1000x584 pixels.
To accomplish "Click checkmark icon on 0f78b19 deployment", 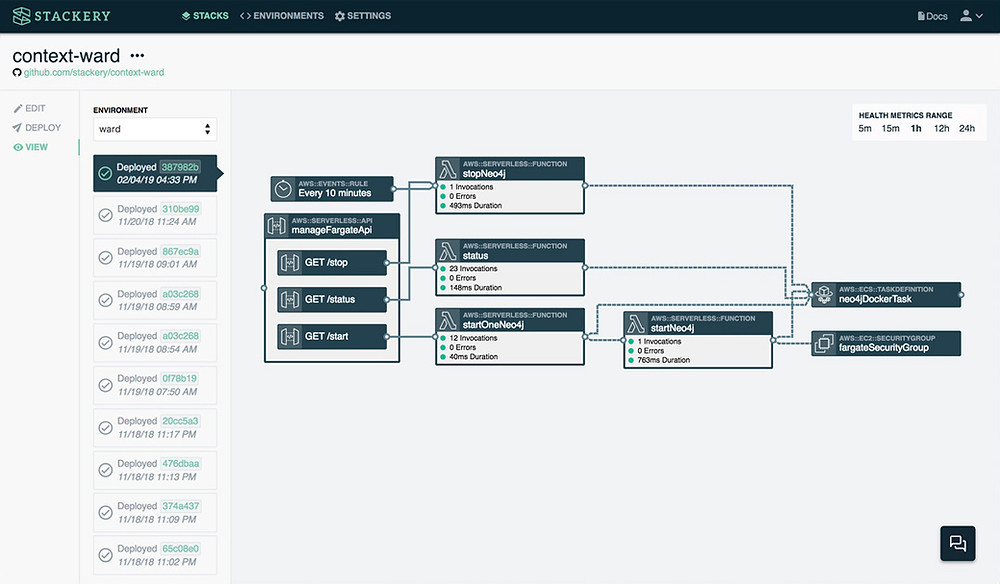I will coord(106,385).
